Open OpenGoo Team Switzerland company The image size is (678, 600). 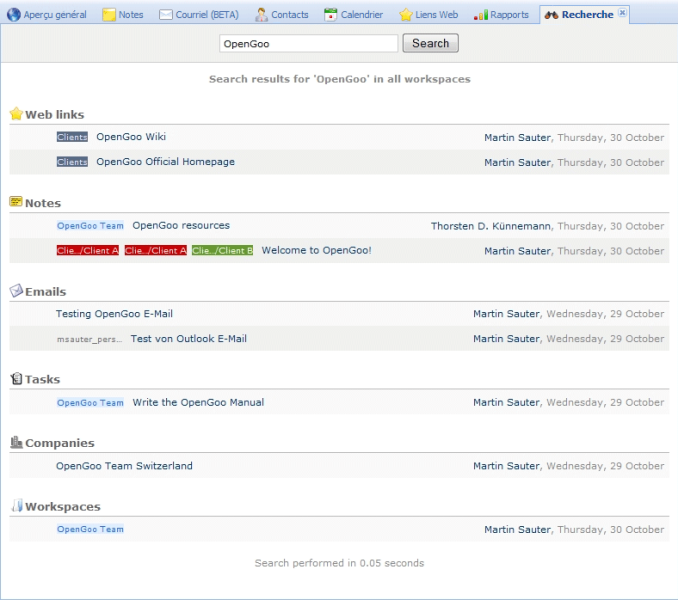click(x=124, y=465)
